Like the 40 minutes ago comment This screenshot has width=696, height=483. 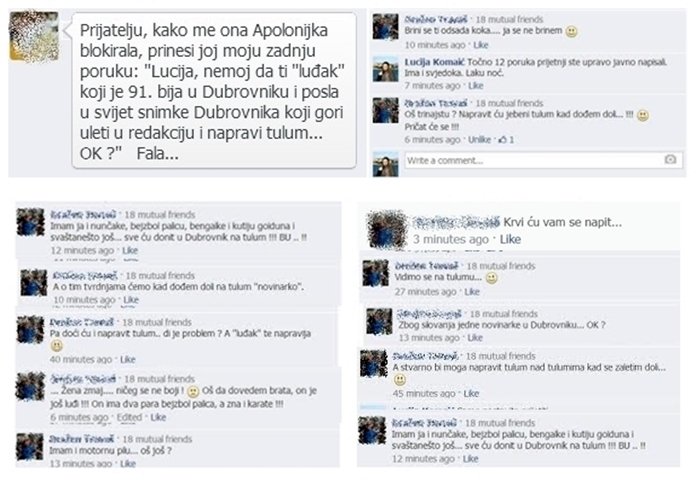(128, 359)
